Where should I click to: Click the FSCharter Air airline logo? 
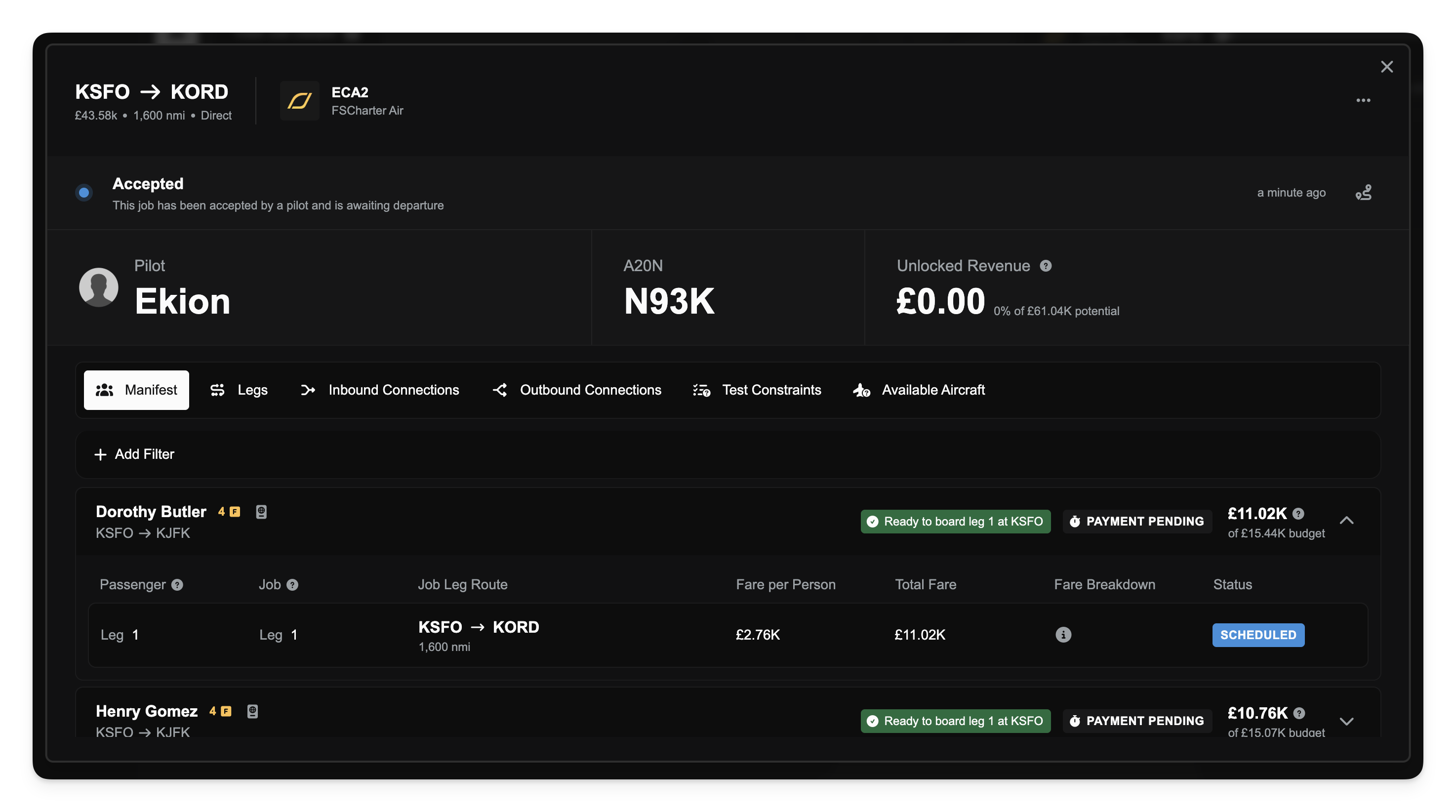pyautogui.click(x=300, y=101)
